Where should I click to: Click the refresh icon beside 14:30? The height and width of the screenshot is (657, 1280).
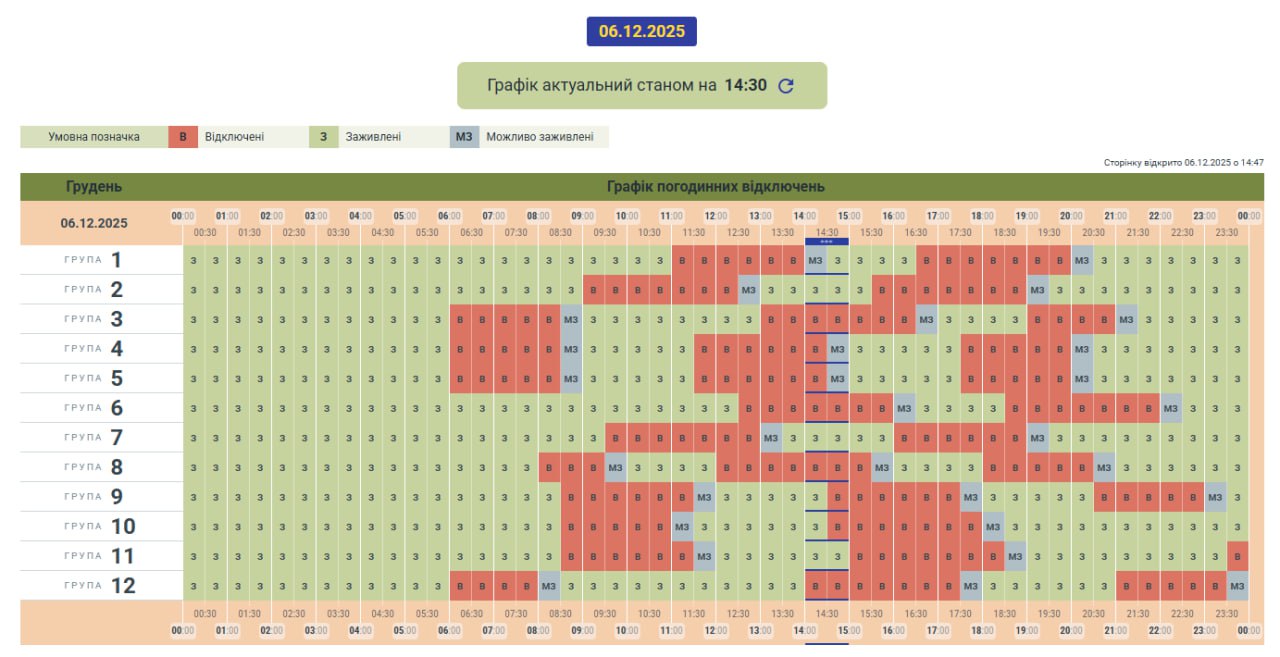coord(786,86)
